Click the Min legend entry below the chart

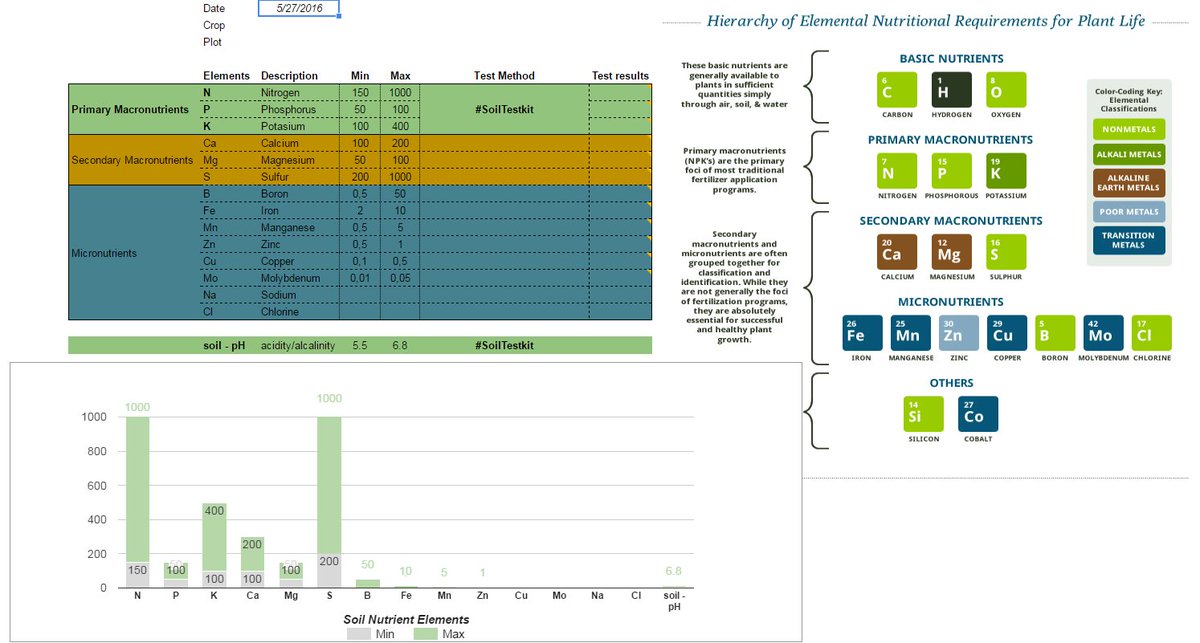coord(370,634)
